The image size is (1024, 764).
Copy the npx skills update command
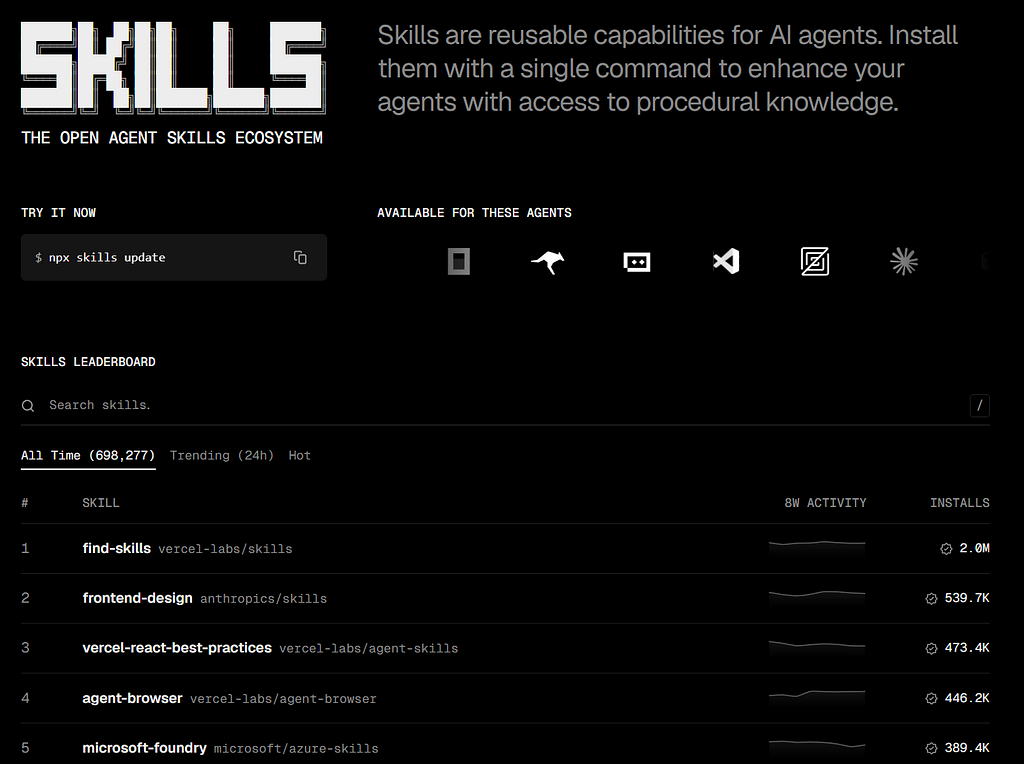click(300, 257)
